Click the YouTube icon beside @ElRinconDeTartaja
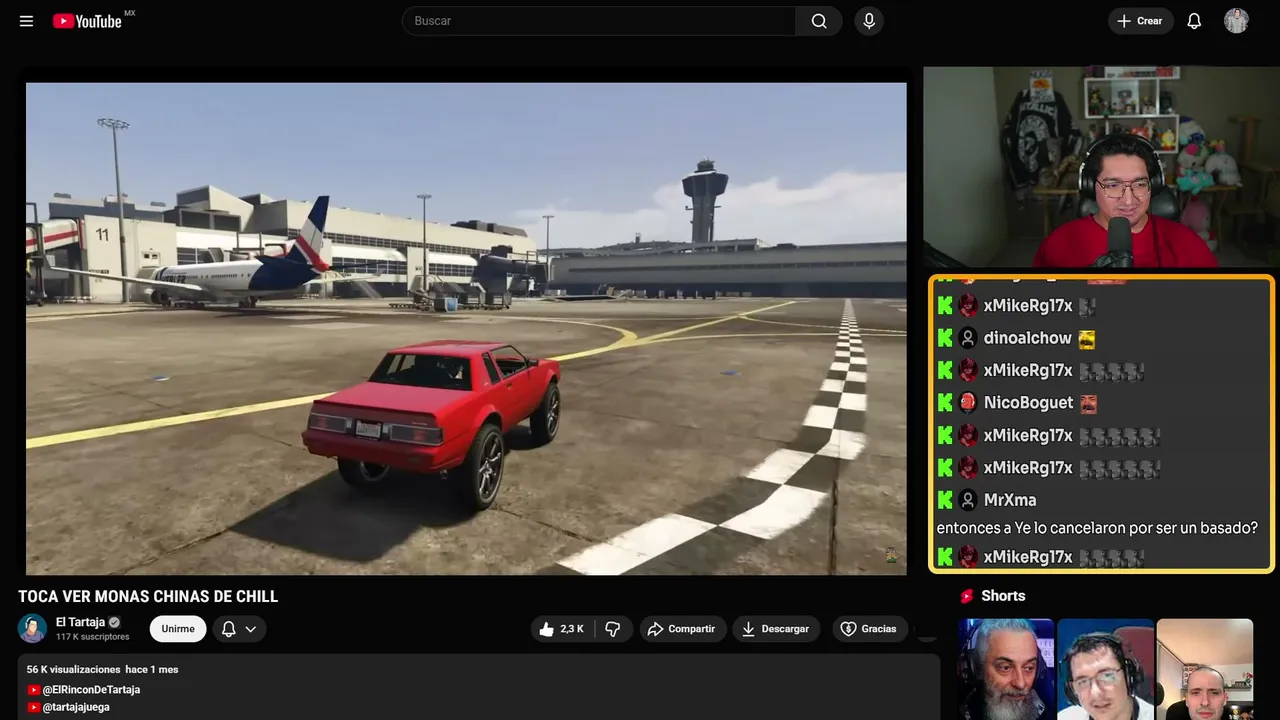The width and height of the screenshot is (1280, 720). tap(33, 690)
